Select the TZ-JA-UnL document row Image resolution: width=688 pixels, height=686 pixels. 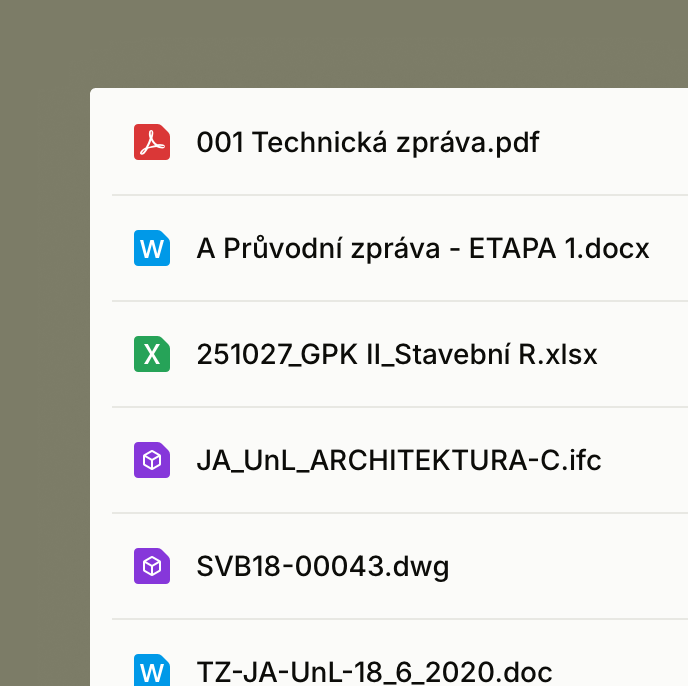[400, 653]
